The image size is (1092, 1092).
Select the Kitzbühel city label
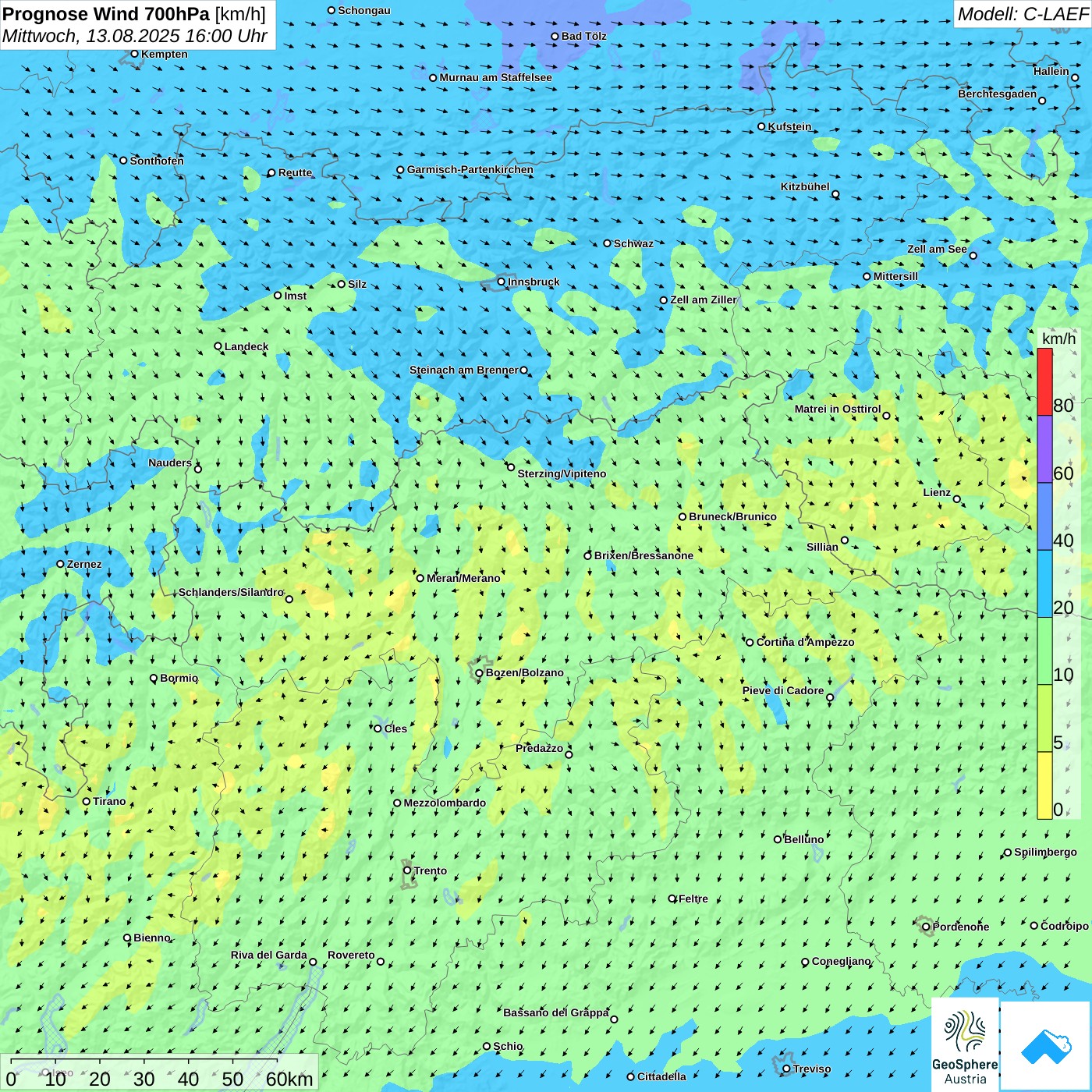coord(805,186)
